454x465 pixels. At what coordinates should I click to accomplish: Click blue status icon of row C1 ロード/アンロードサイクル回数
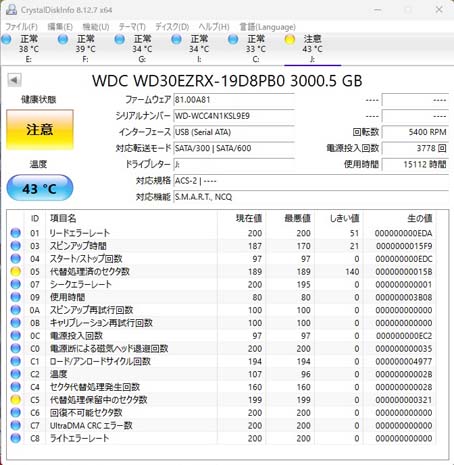pyautogui.click(x=16, y=361)
